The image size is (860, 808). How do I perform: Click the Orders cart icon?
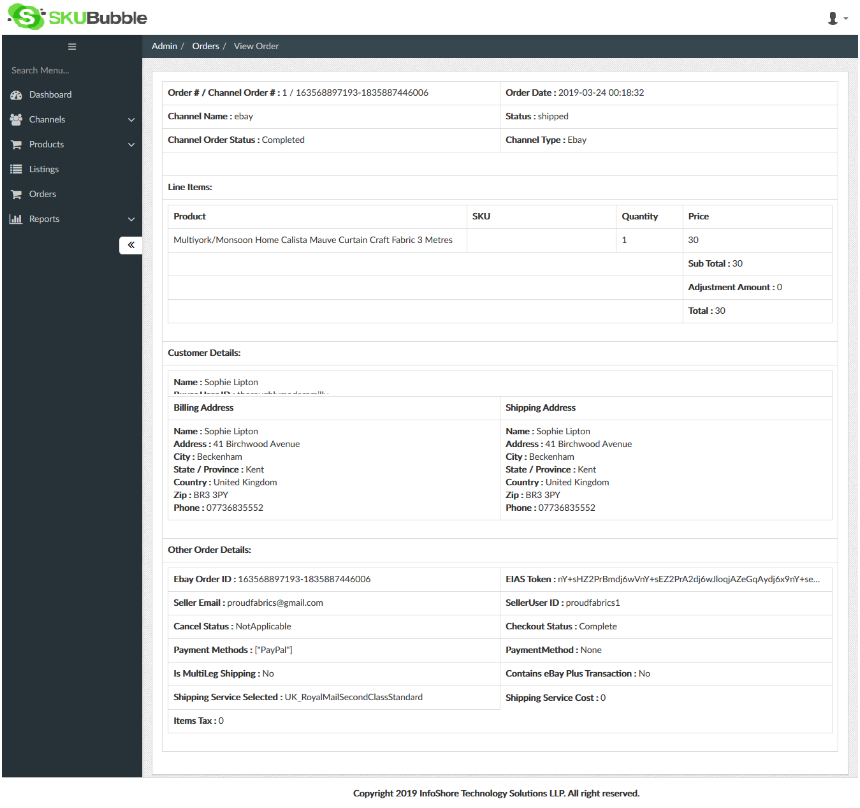pos(16,194)
